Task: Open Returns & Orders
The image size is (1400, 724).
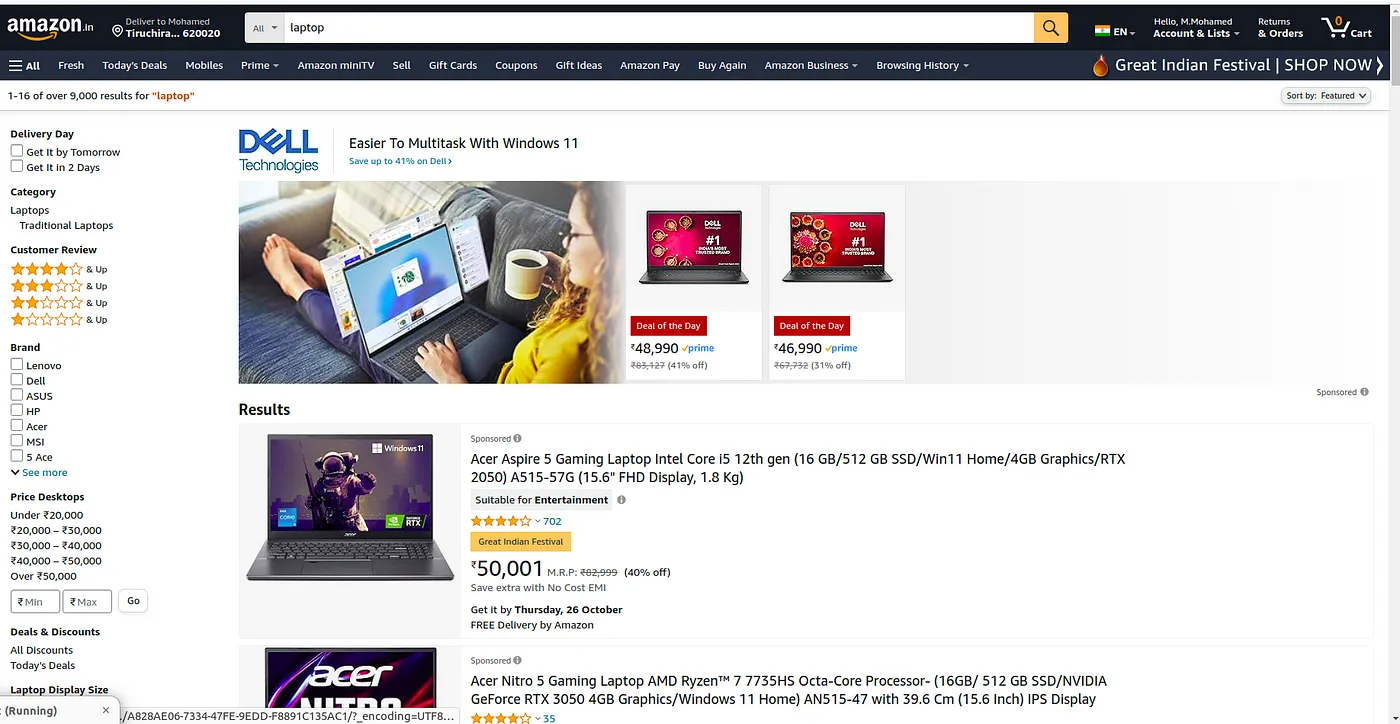Action: coord(1280,27)
